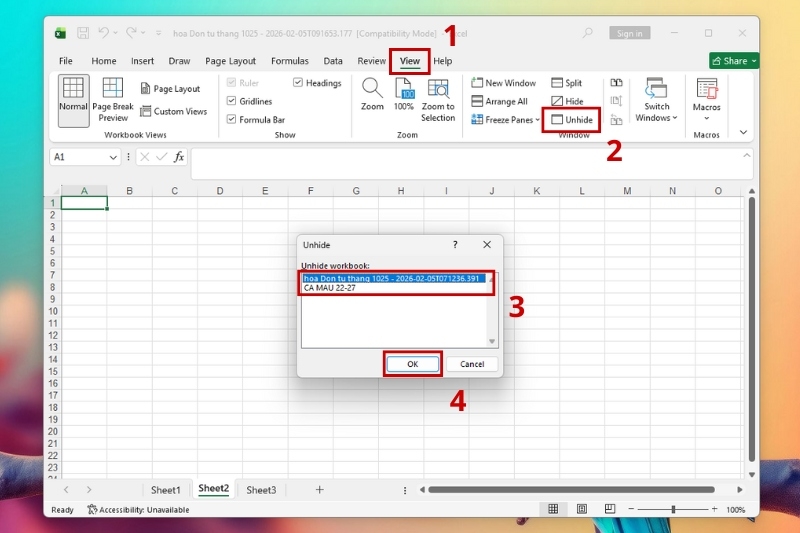Image resolution: width=800 pixels, height=533 pixels.
Task: Switch to Sheet3 tab
Action: click(x=261, y=490)
